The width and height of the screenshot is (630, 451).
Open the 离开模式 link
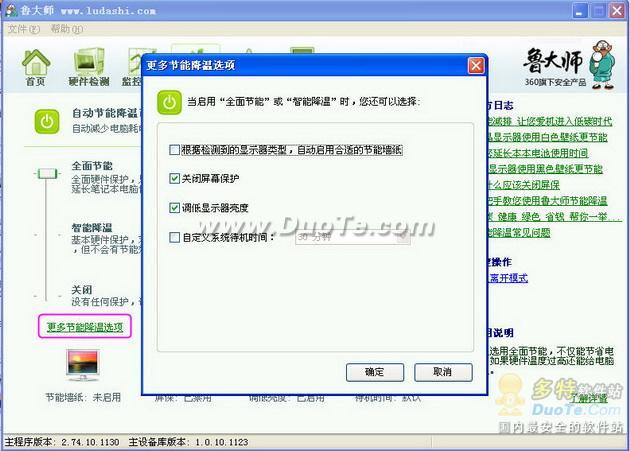pyautogui.click(x=509, y=278)
